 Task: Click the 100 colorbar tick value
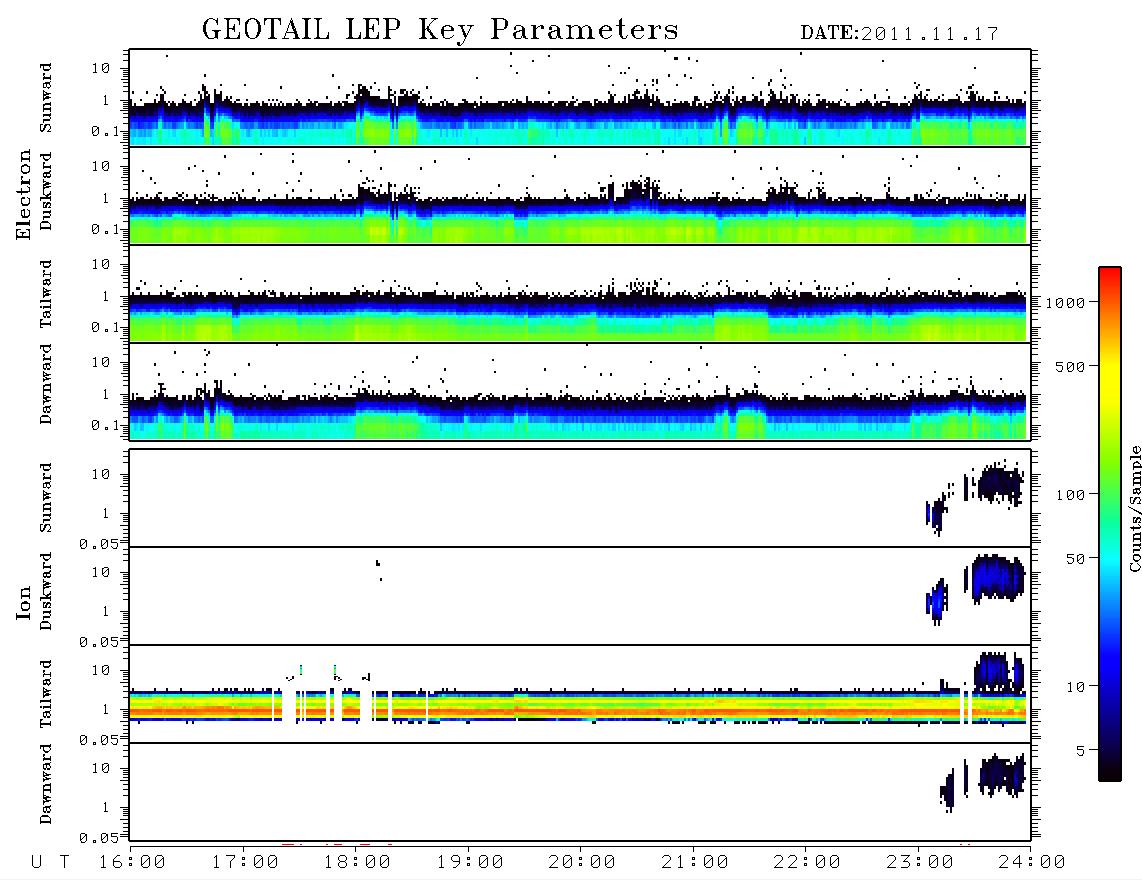[1069, 495]
